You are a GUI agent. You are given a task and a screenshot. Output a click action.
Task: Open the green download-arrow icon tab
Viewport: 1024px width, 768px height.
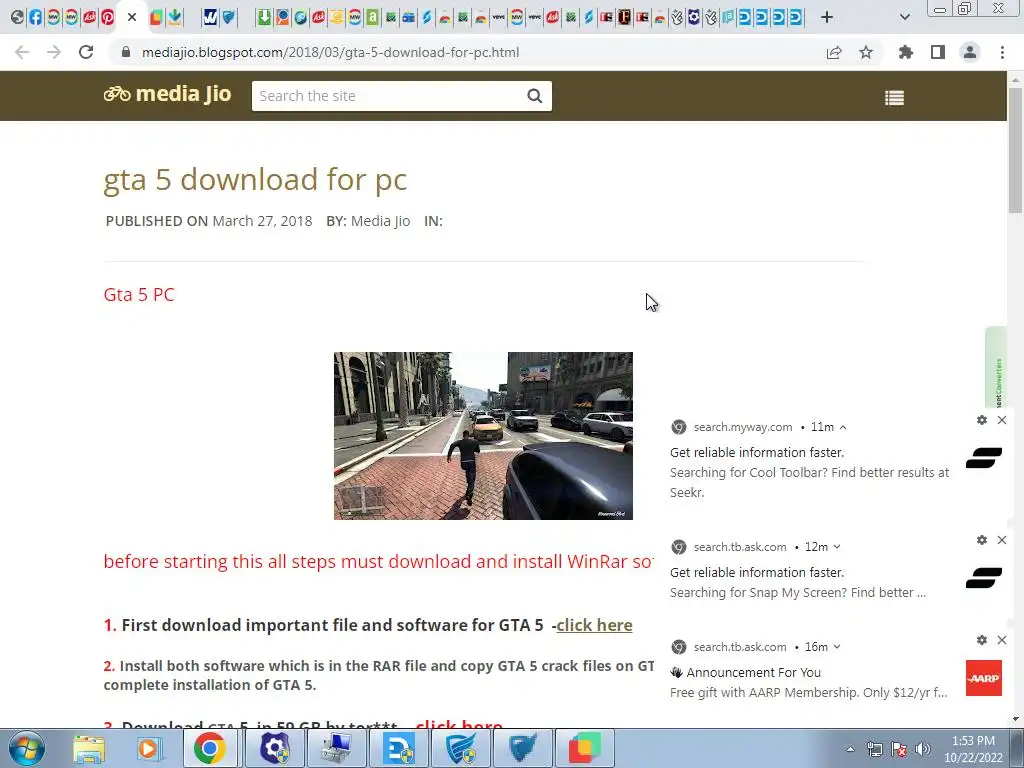coord(264,18)
